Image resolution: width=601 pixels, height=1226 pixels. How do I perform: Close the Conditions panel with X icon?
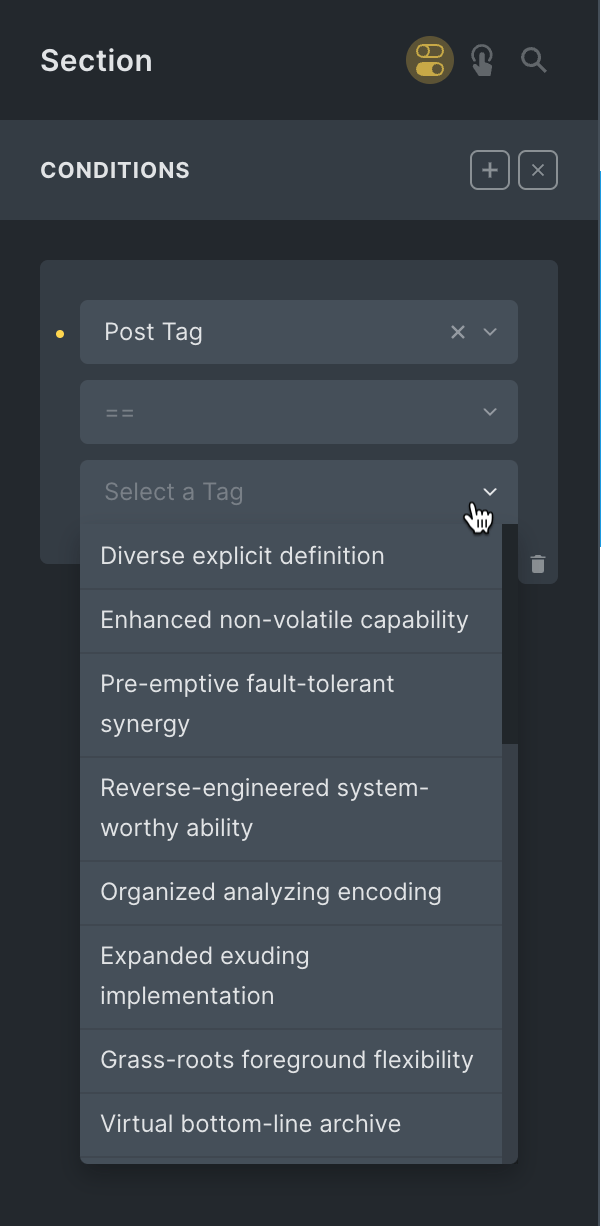538,170
